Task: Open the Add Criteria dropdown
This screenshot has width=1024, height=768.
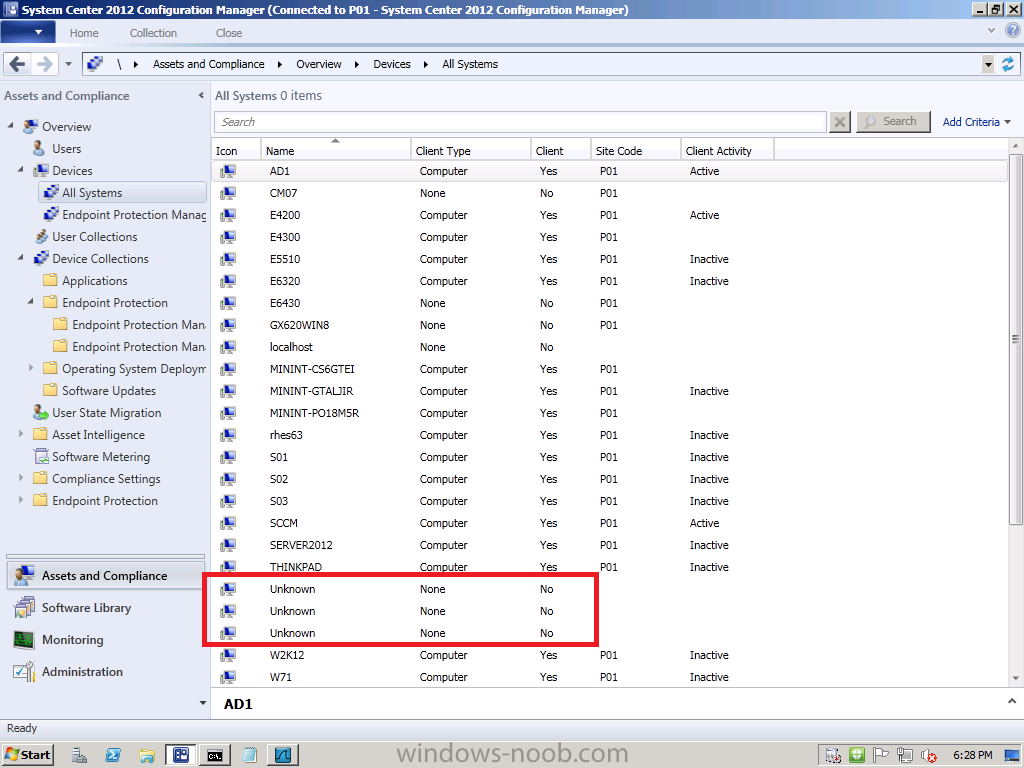Action: pos(976,122)
